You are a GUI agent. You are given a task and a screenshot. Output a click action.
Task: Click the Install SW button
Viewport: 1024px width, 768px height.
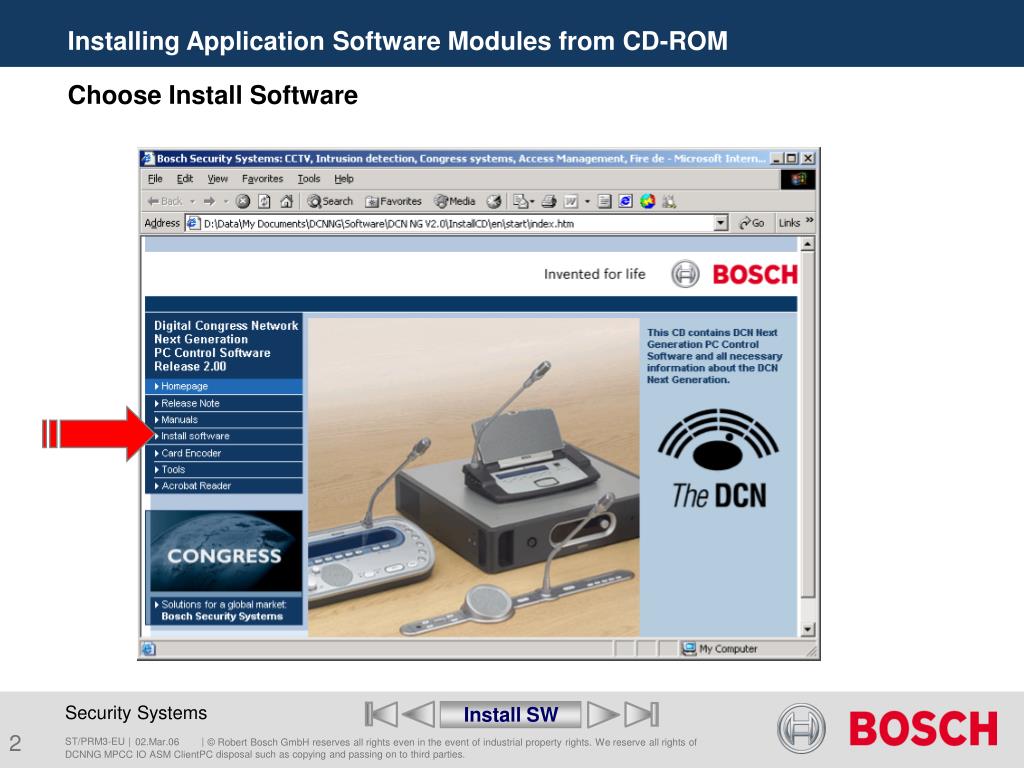(x=511, y=714)
